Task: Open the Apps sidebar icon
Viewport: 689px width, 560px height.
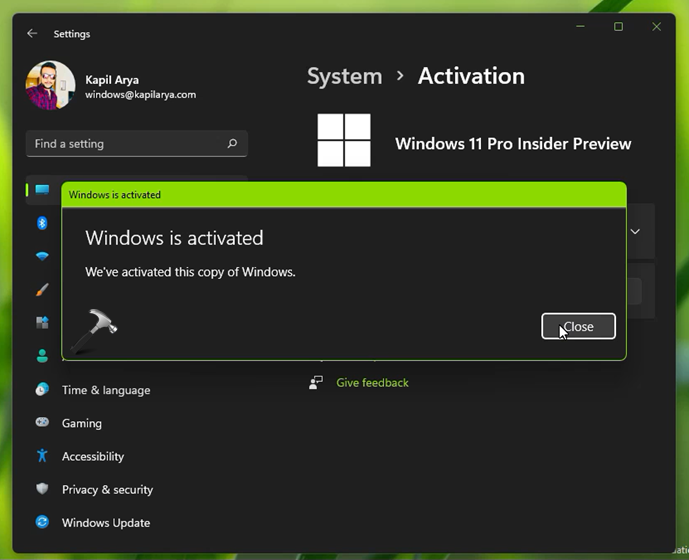Action: pos(42,322)
